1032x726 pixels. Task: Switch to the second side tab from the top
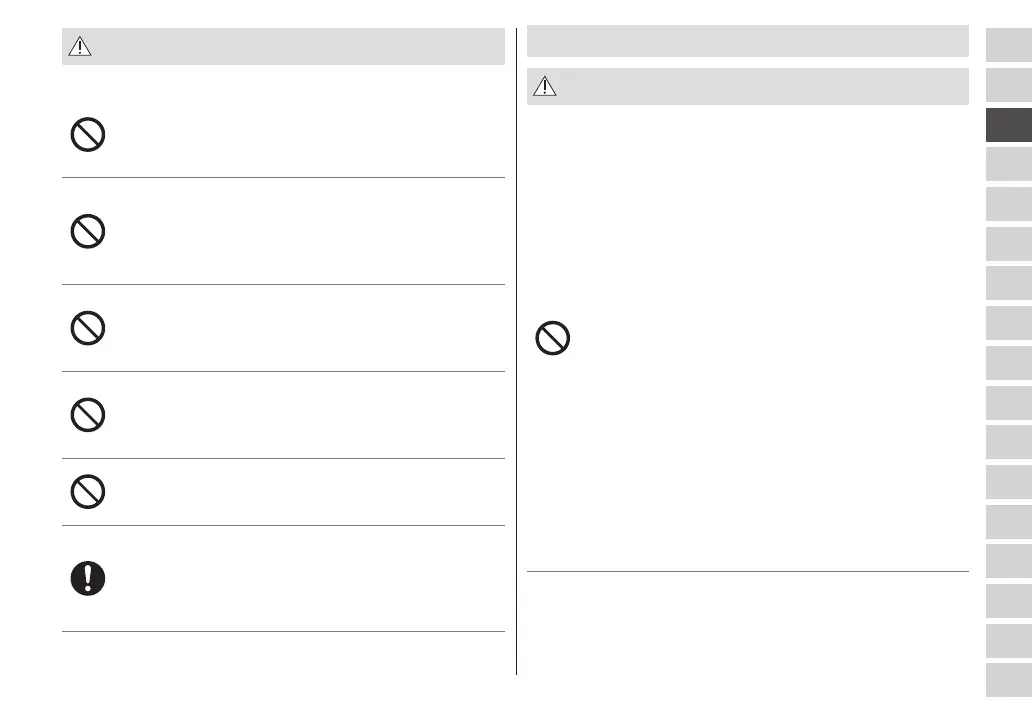1008,83
